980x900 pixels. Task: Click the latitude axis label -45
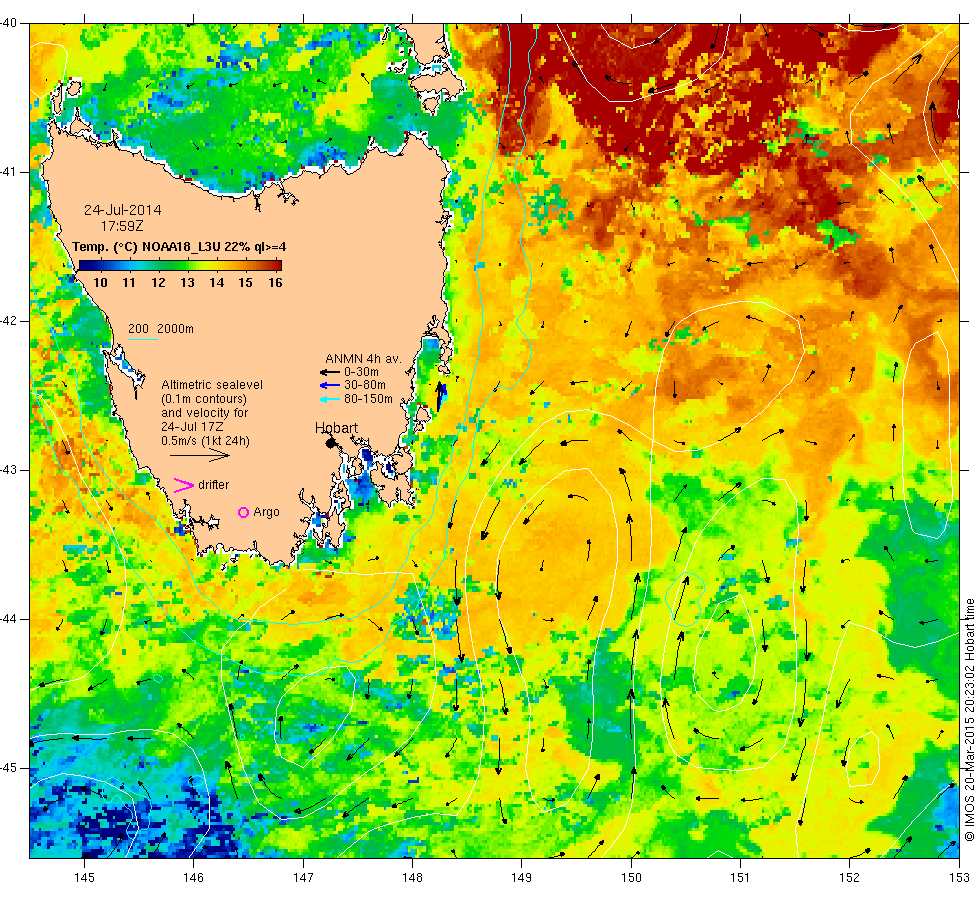coord(8,768)
